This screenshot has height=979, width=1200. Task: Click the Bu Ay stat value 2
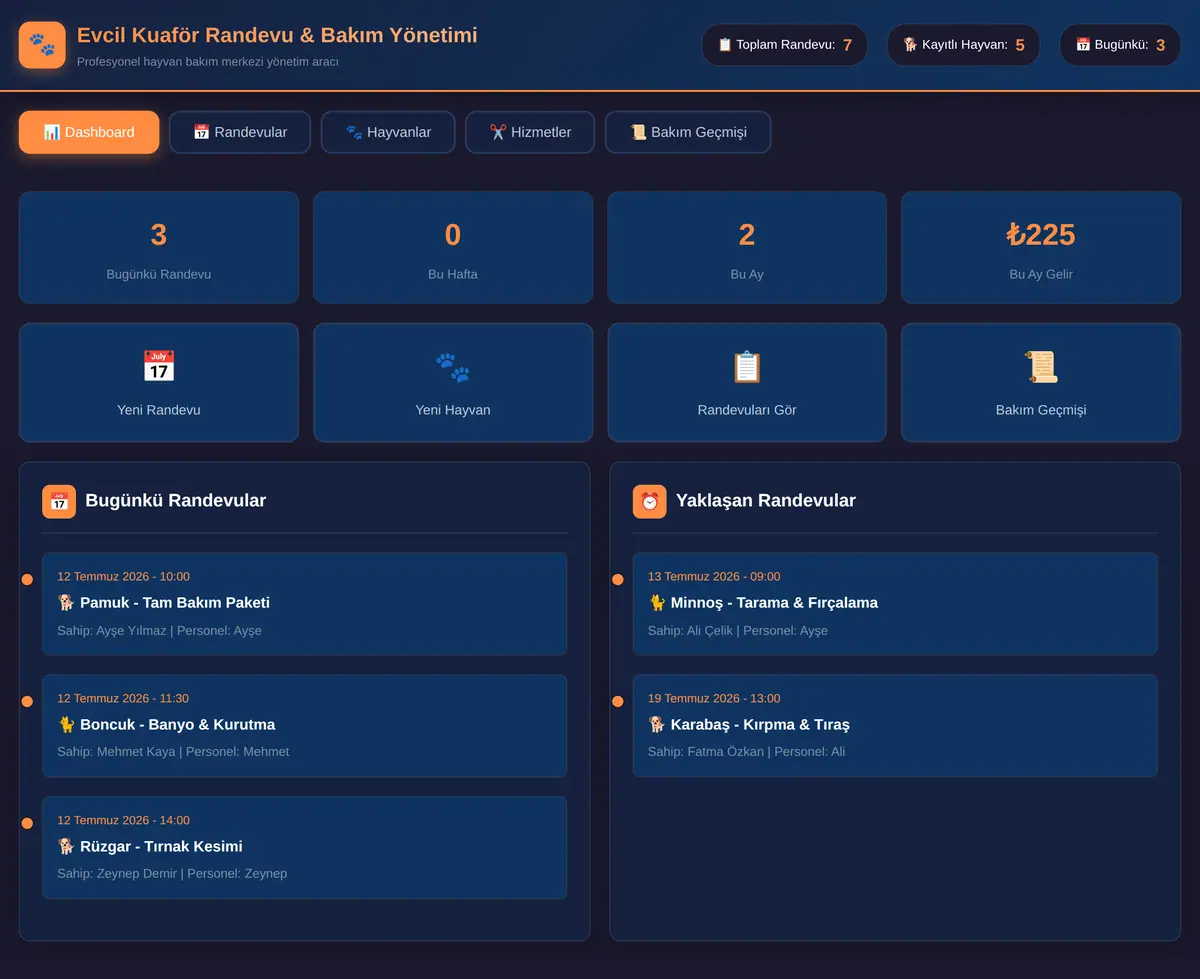[747, 235]
